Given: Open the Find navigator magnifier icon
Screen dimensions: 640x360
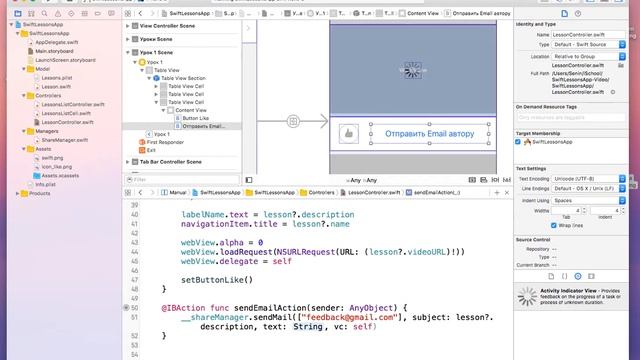Looking at the screenshot, I should pyautogui.click(x=44, y=13).
